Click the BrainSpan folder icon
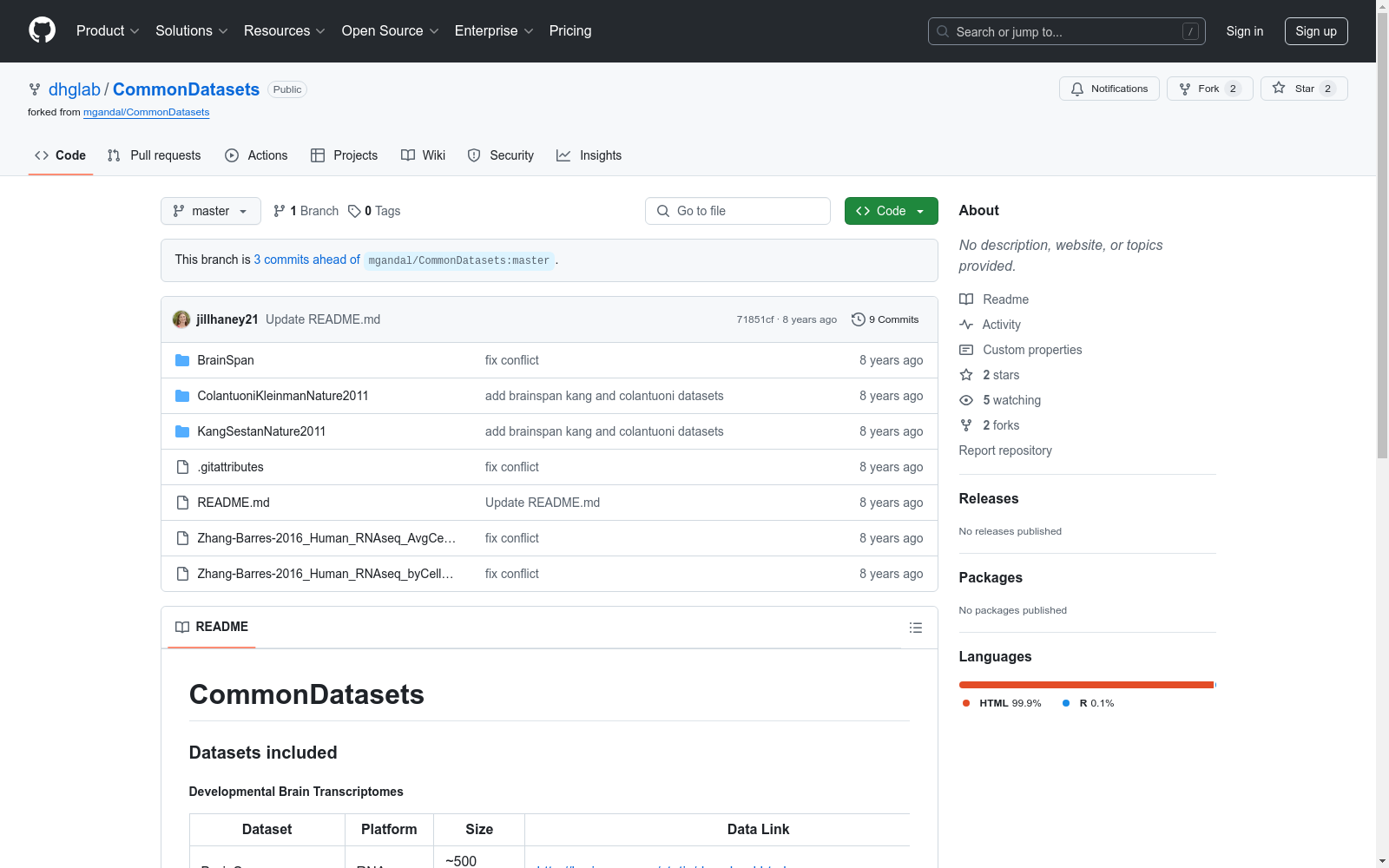This screenshot has height=868, width=1389. [x=182, y=360]
